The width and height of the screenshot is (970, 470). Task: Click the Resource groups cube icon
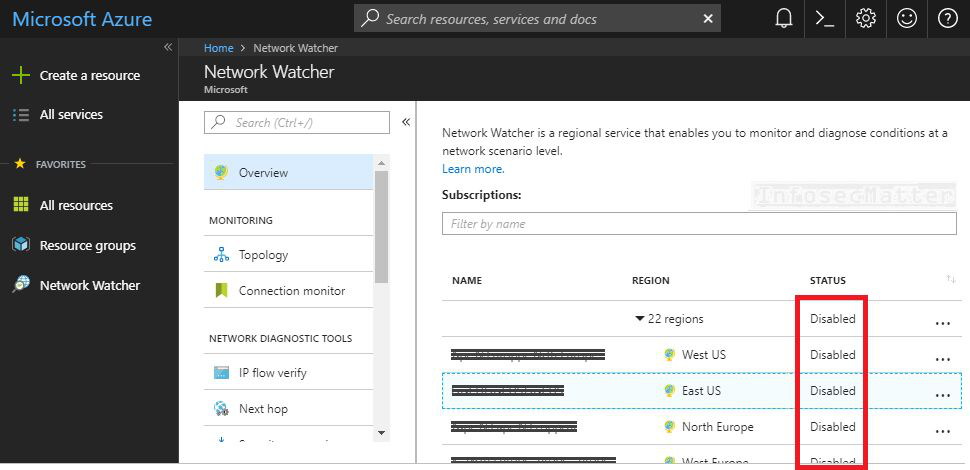[x=21, y=245]
